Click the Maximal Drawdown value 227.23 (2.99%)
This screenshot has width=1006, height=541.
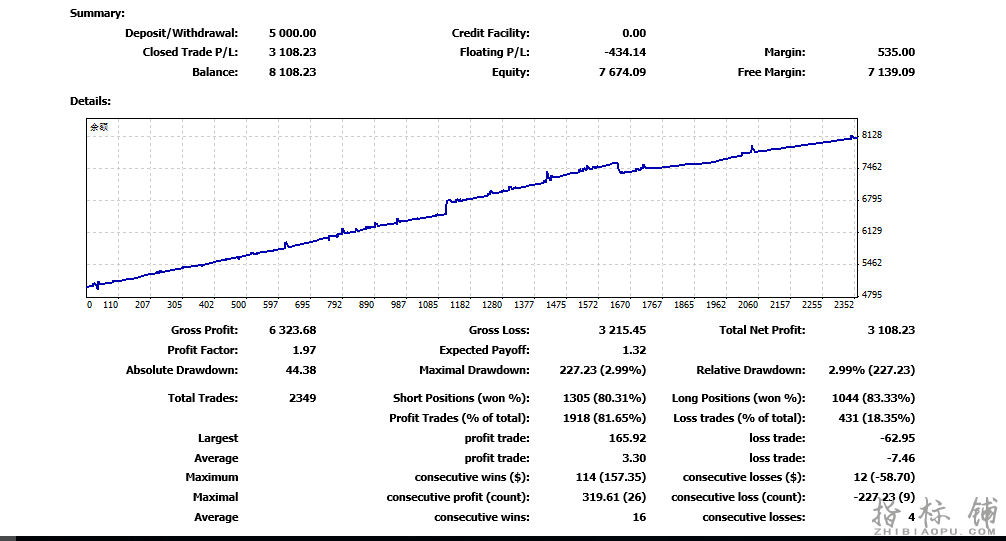[x=602, y=370]
